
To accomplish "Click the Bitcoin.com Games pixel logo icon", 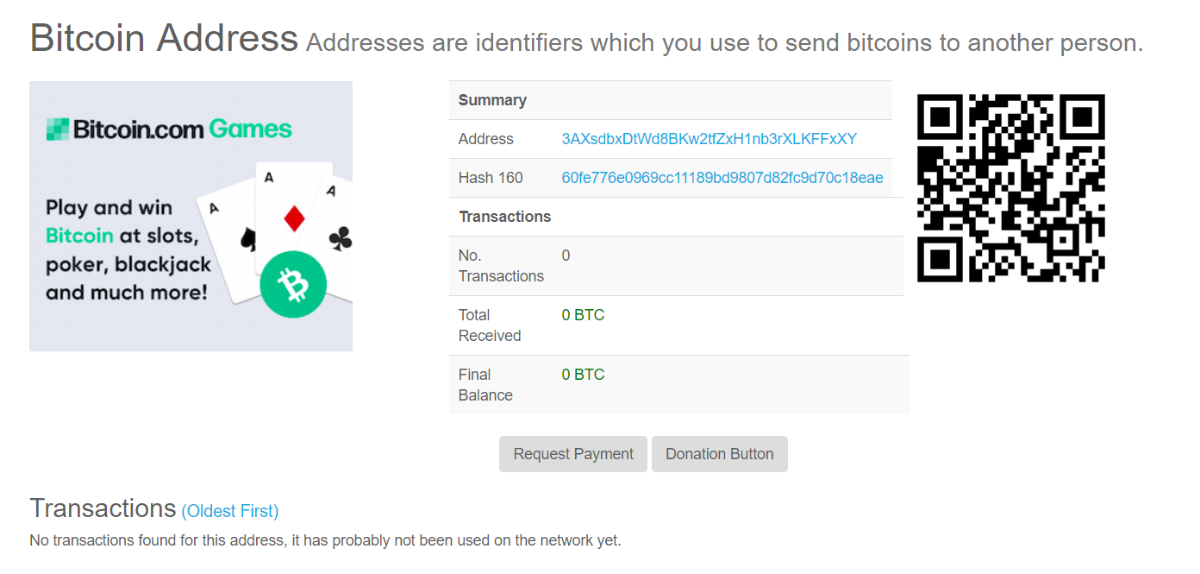I will 57,129.
